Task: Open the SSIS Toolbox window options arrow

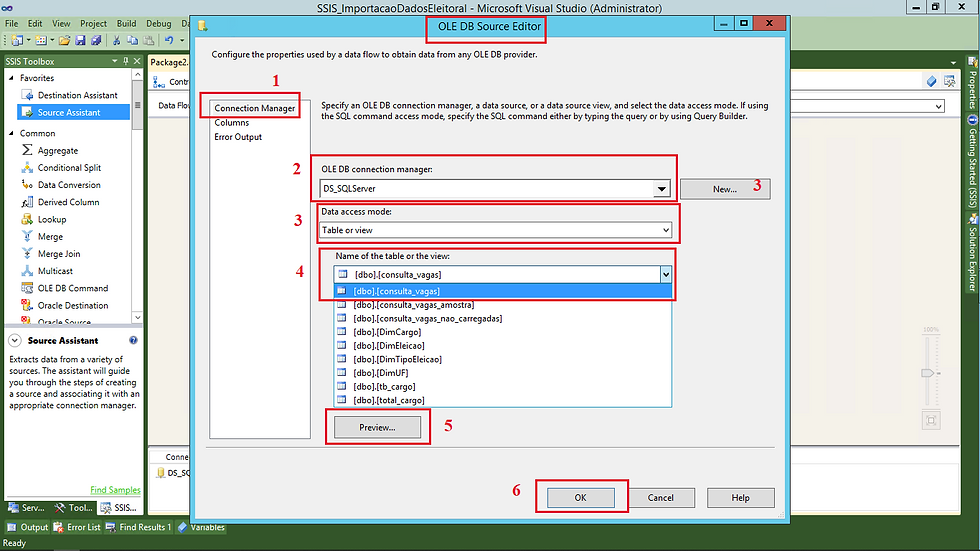Action: click(114, 61)
